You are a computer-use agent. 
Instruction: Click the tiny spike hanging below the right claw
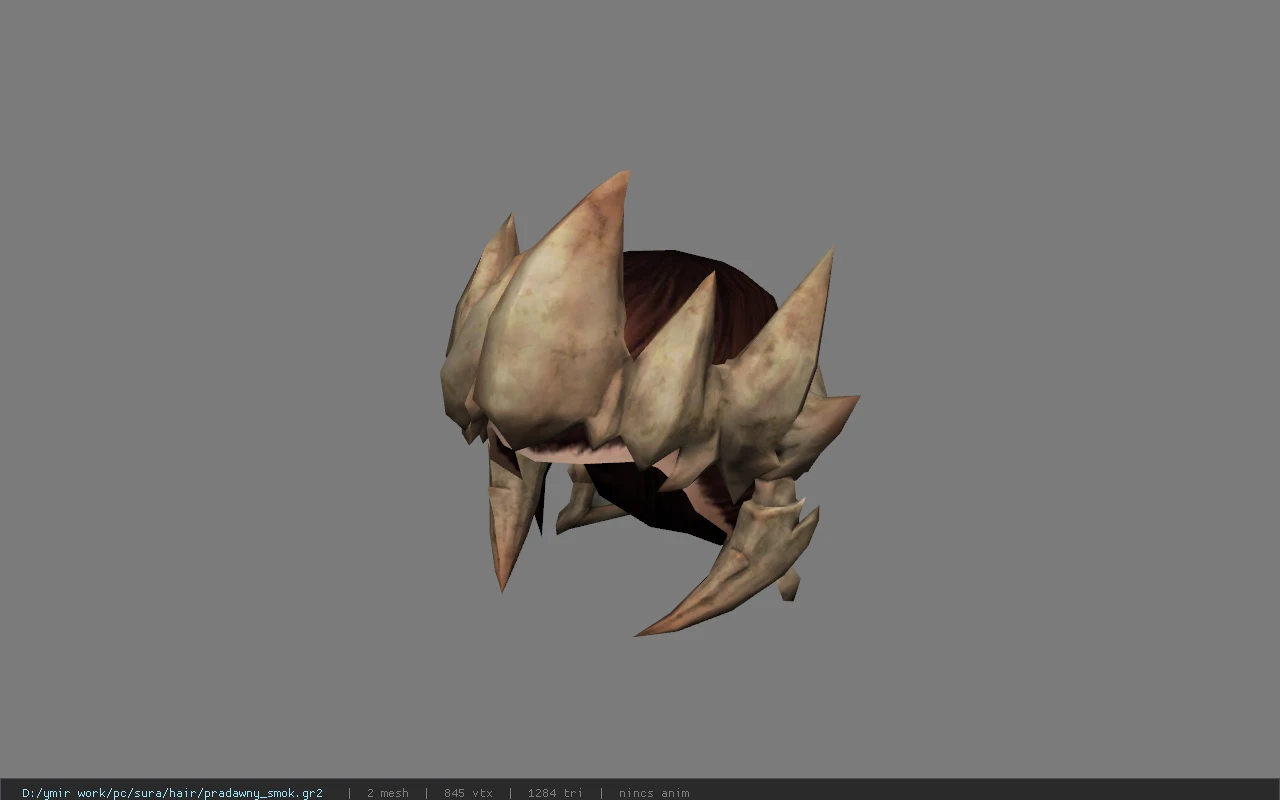point(790,585)
